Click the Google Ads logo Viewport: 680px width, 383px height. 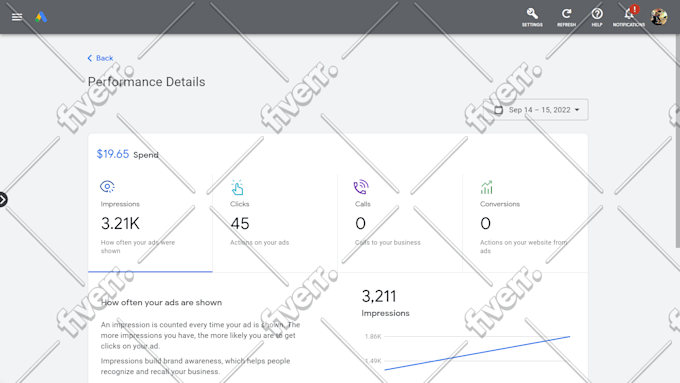[41, 17]
